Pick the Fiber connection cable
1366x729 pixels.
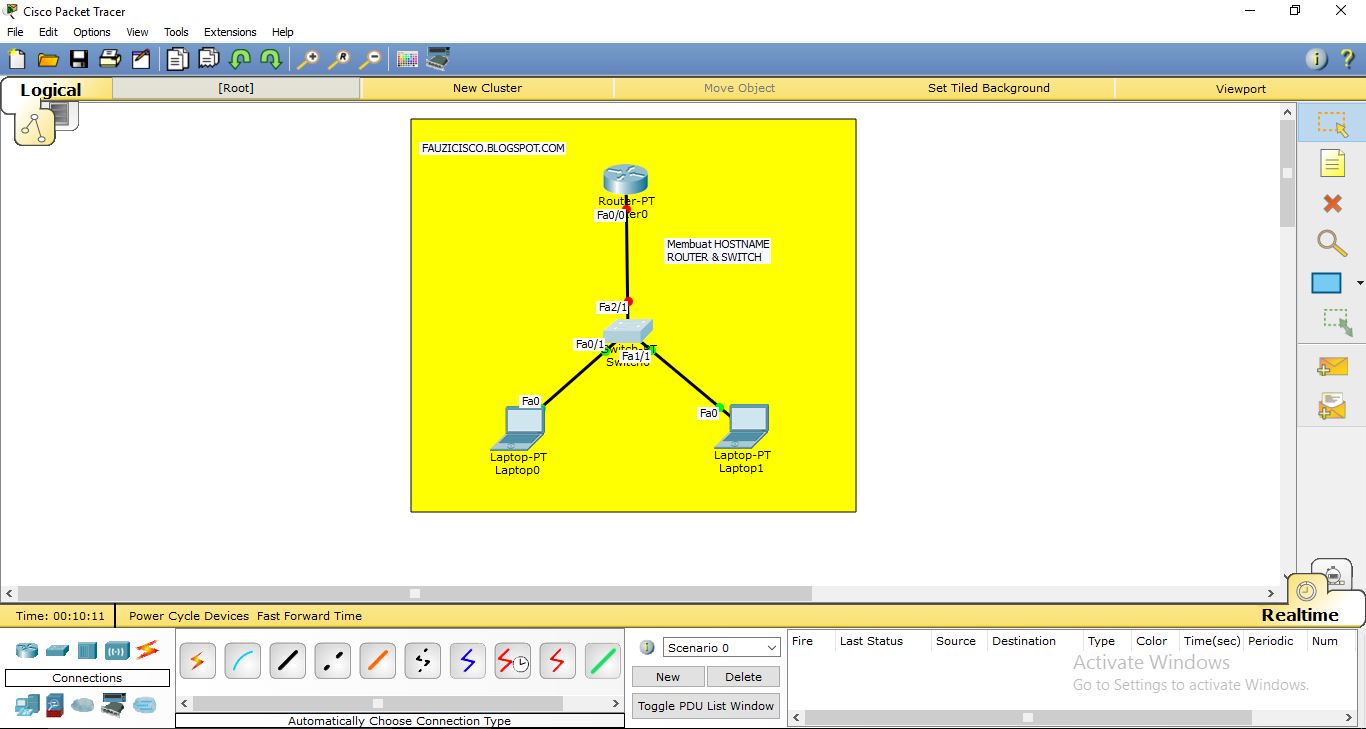[x=377, y=660]
